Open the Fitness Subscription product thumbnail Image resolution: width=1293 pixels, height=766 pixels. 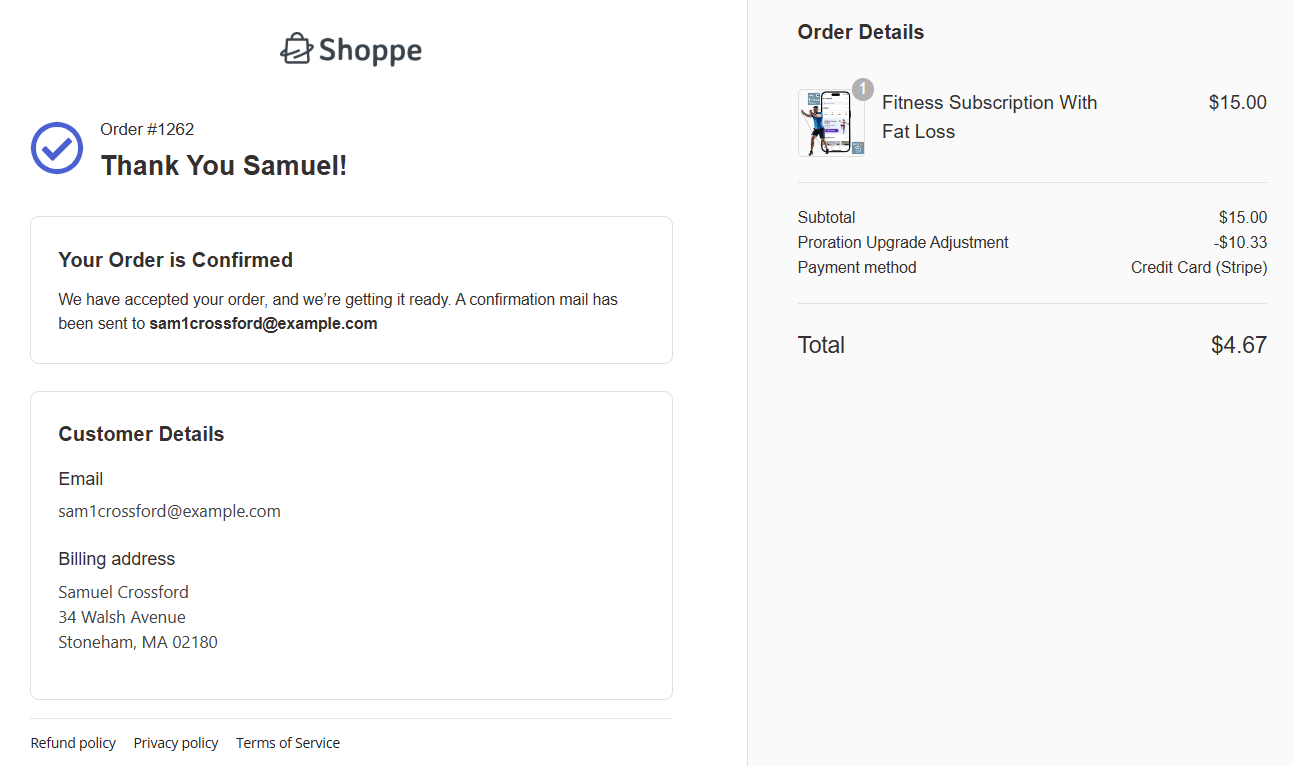830,123
